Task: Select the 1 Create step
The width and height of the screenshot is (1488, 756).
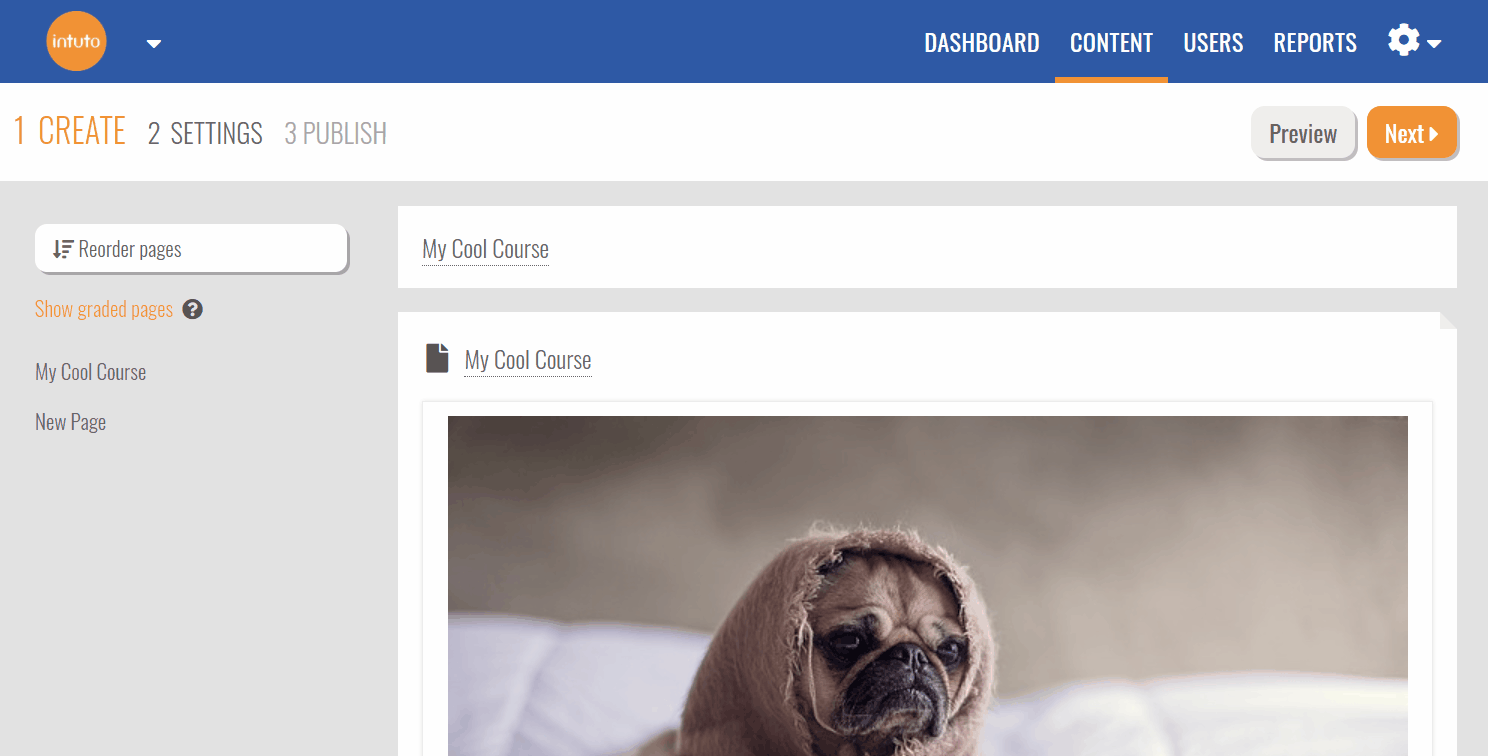Action: pos(69,131)
